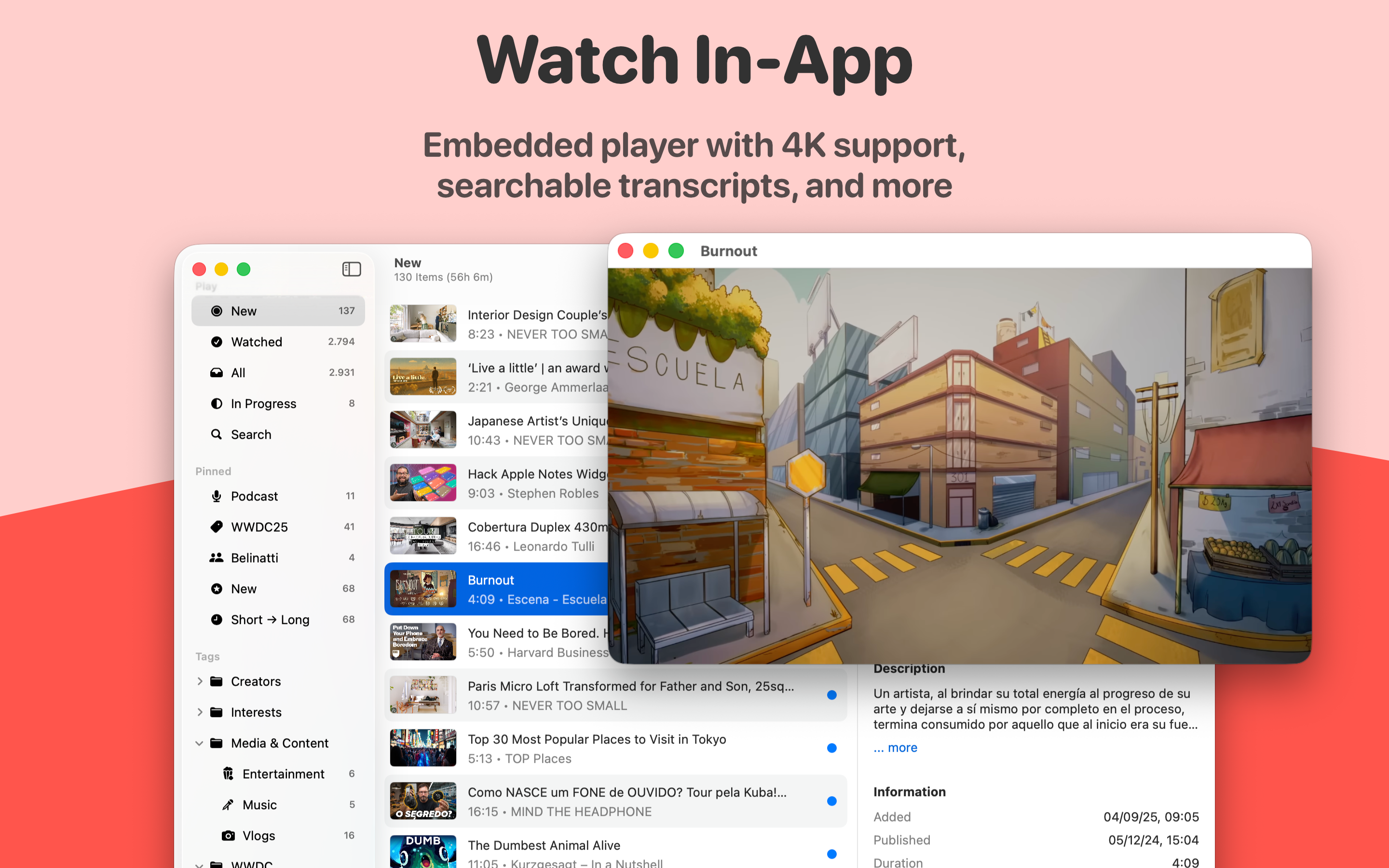Click the WWDC25 tag icon
Screen dimensions: 1389x868
click(x=217, y=527)
